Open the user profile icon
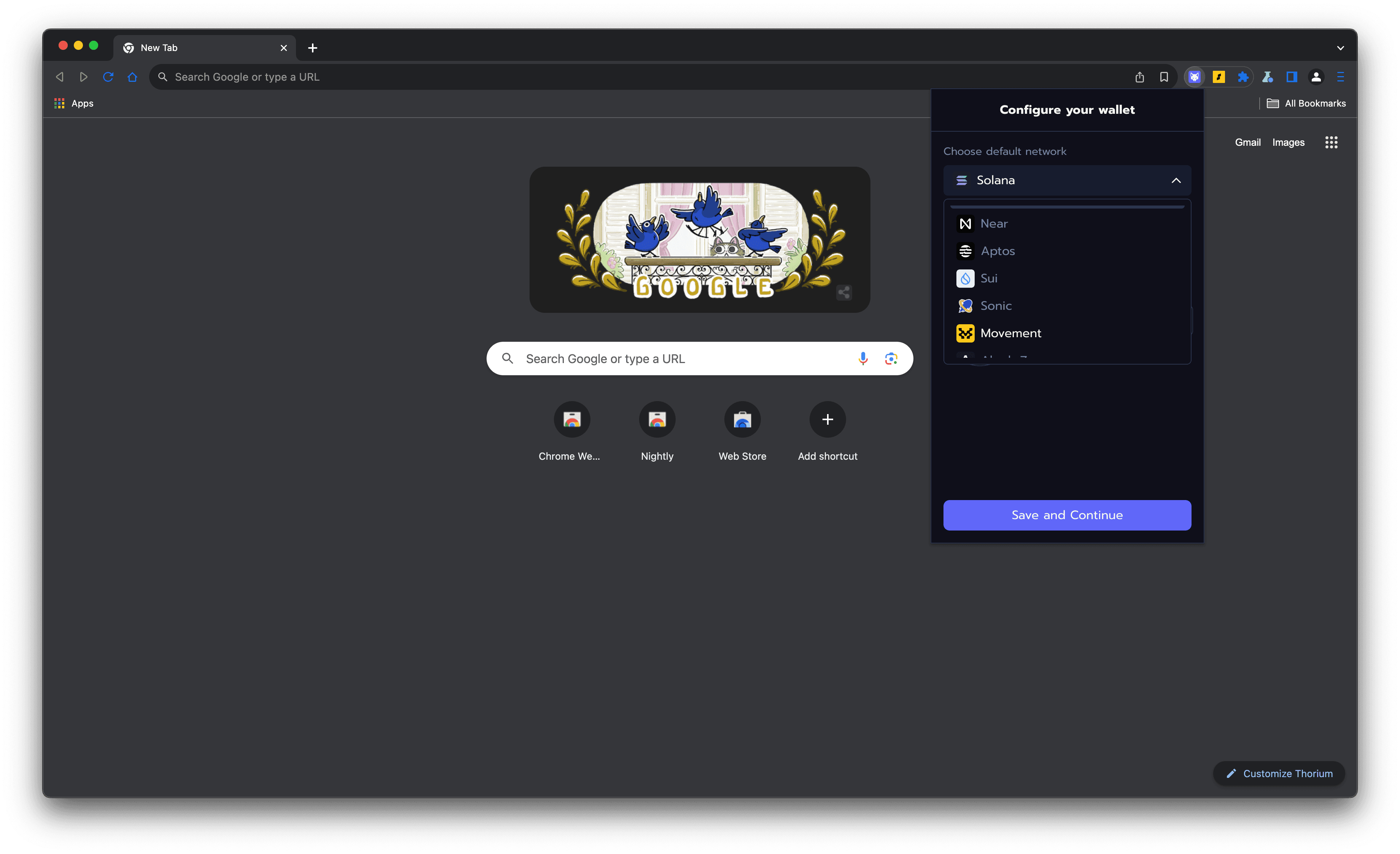The height and width of the screenshot is (854, 1400). [x=1316, y=77]
